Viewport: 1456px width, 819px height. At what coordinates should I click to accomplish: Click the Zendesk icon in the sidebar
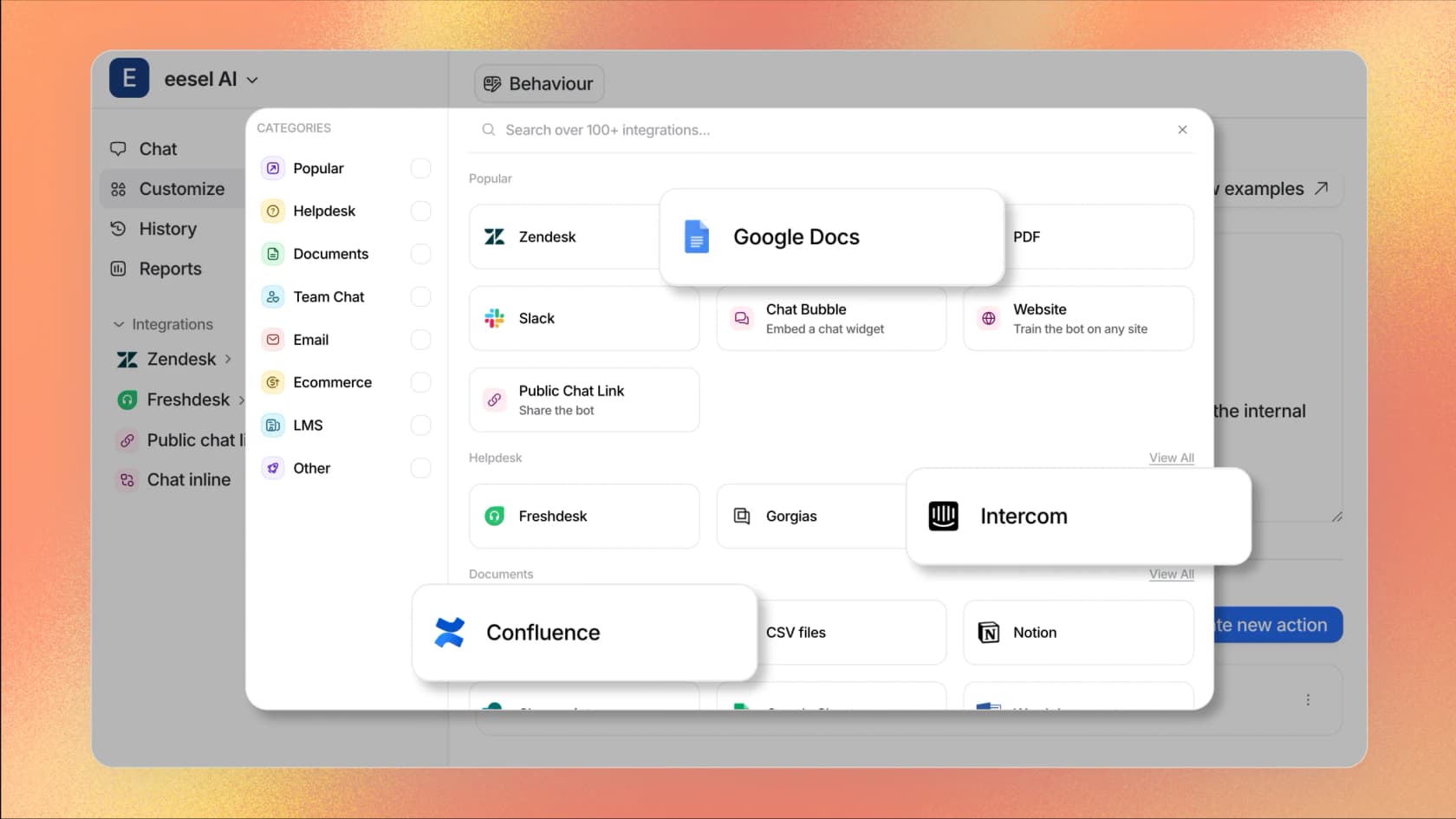[x=127, y=359]
